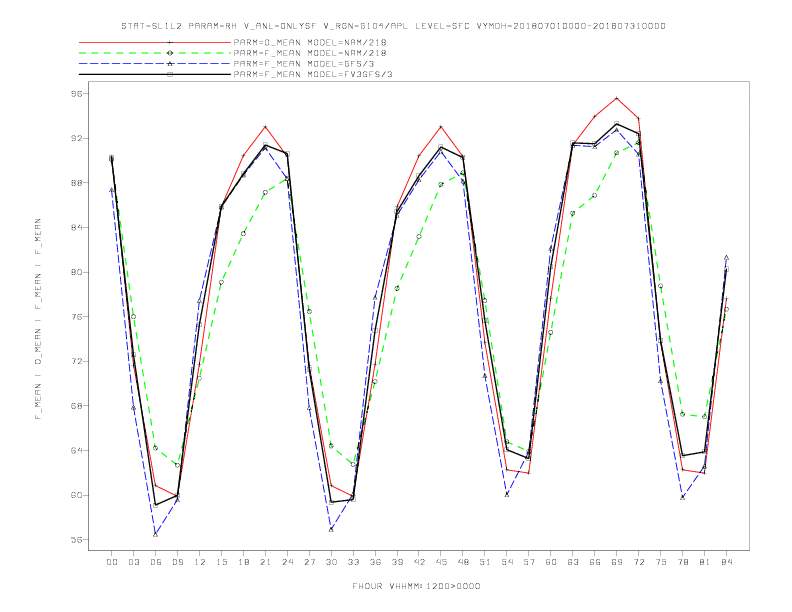Click the red solid legend line sample

coord(155,42)
